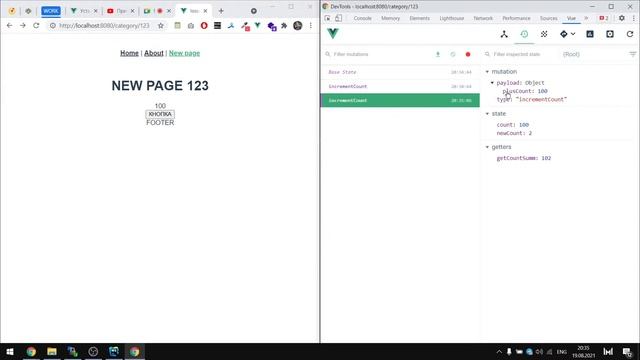Viewport: 640px width, 360px height.
Task: Open the Vue performance panel icon
Action: click(590, 34)
